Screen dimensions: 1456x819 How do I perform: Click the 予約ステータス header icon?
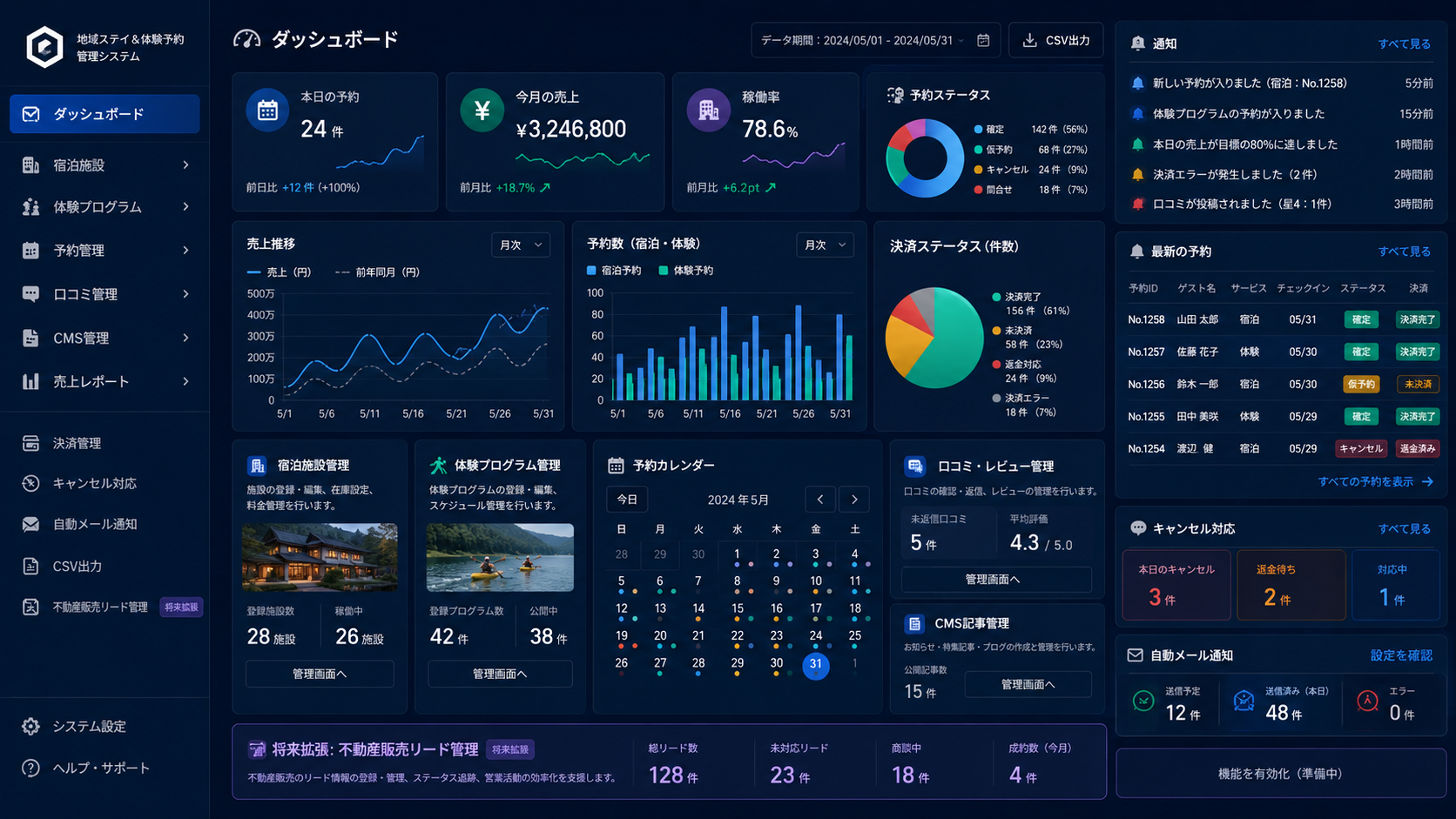pyautogui.click(x=894, y=95)
